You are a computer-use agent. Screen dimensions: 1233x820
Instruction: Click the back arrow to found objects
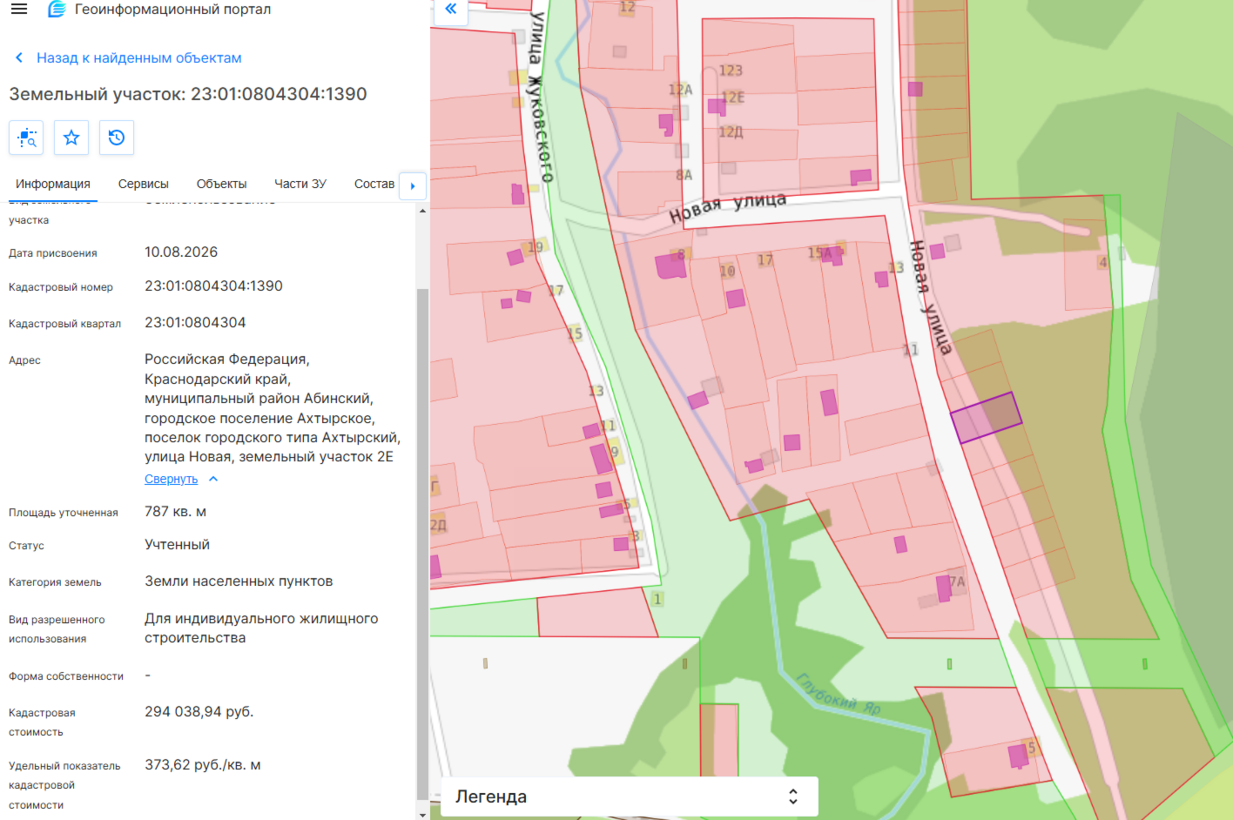pos(19,58)
